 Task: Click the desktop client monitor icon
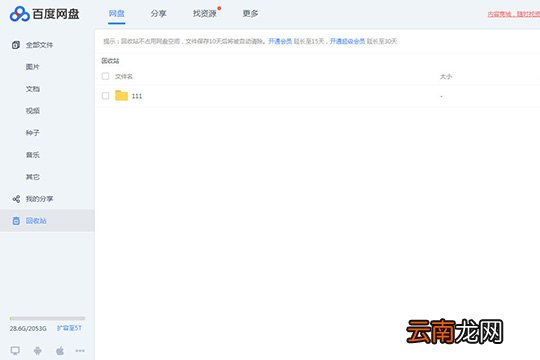15,351
